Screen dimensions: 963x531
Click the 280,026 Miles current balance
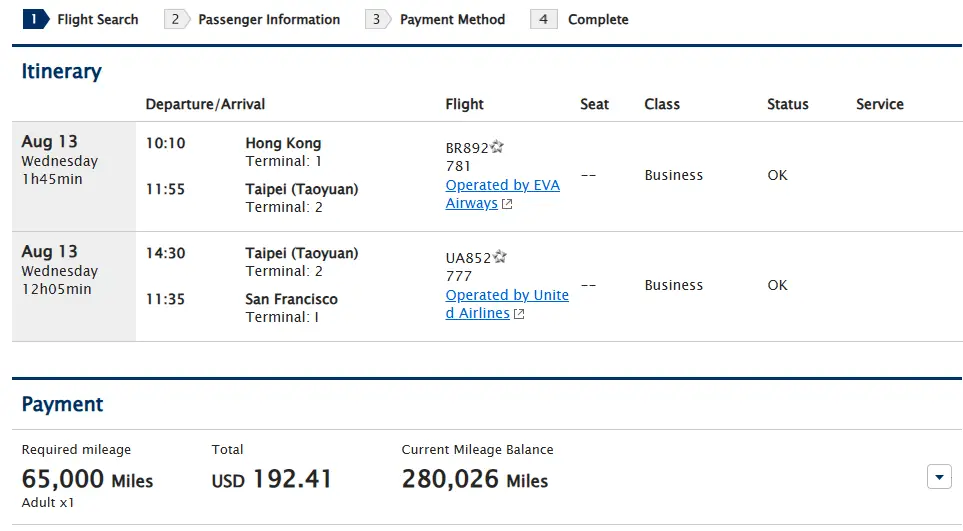coord(475,479)
